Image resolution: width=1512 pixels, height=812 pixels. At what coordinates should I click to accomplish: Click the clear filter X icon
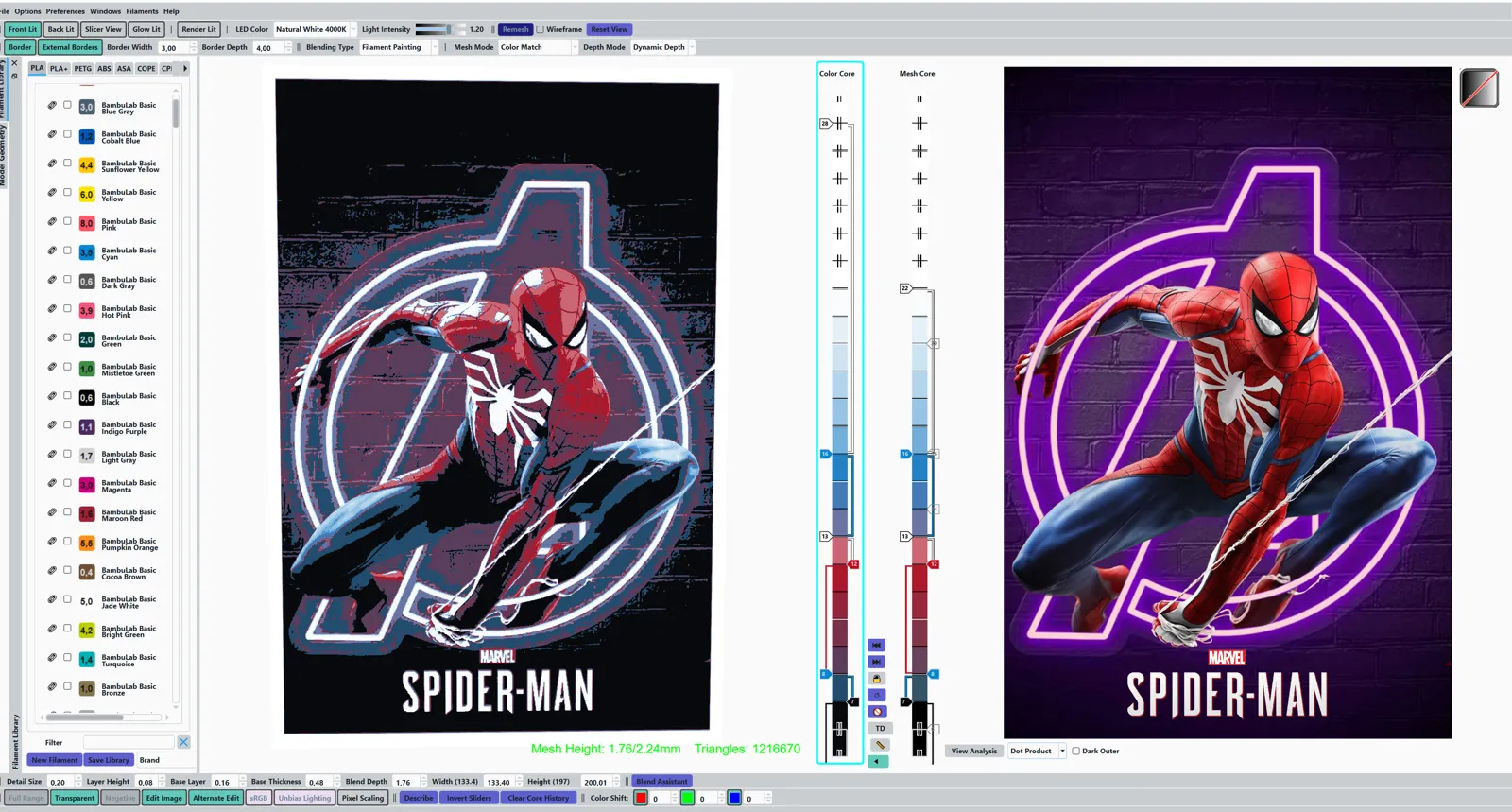click(183, 742)
